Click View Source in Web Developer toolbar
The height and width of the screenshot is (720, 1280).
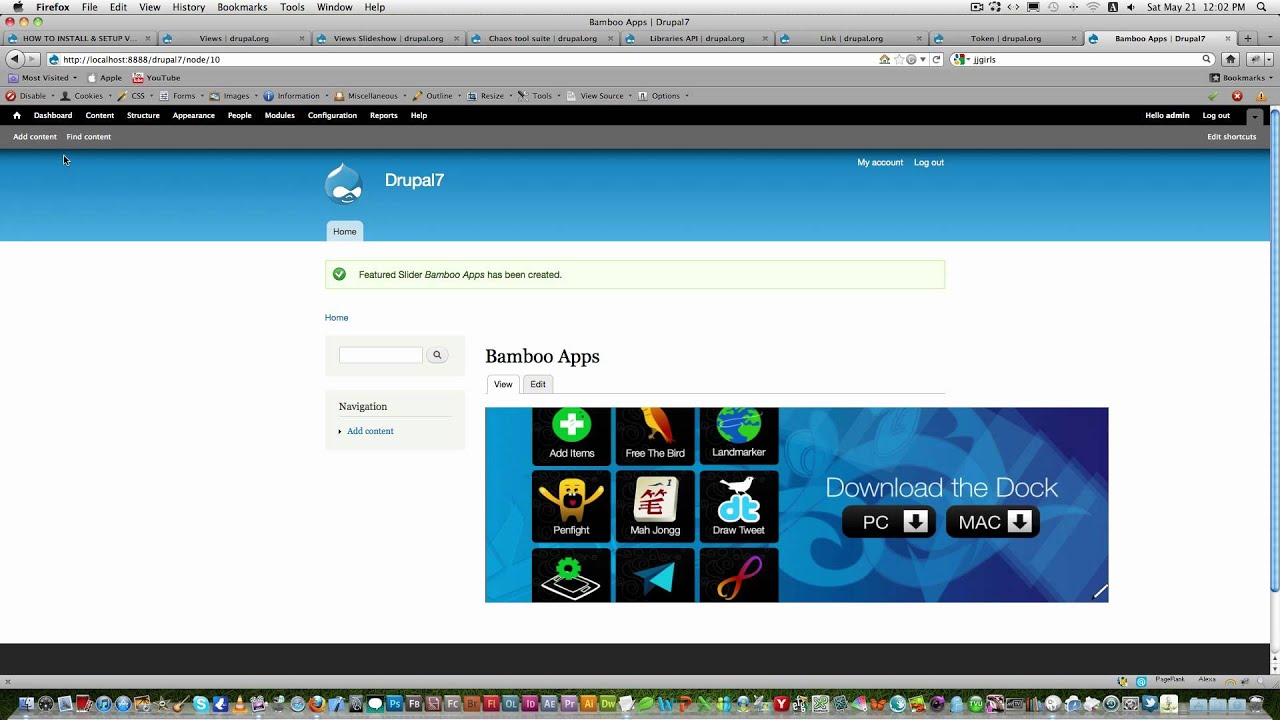(600, 96)
